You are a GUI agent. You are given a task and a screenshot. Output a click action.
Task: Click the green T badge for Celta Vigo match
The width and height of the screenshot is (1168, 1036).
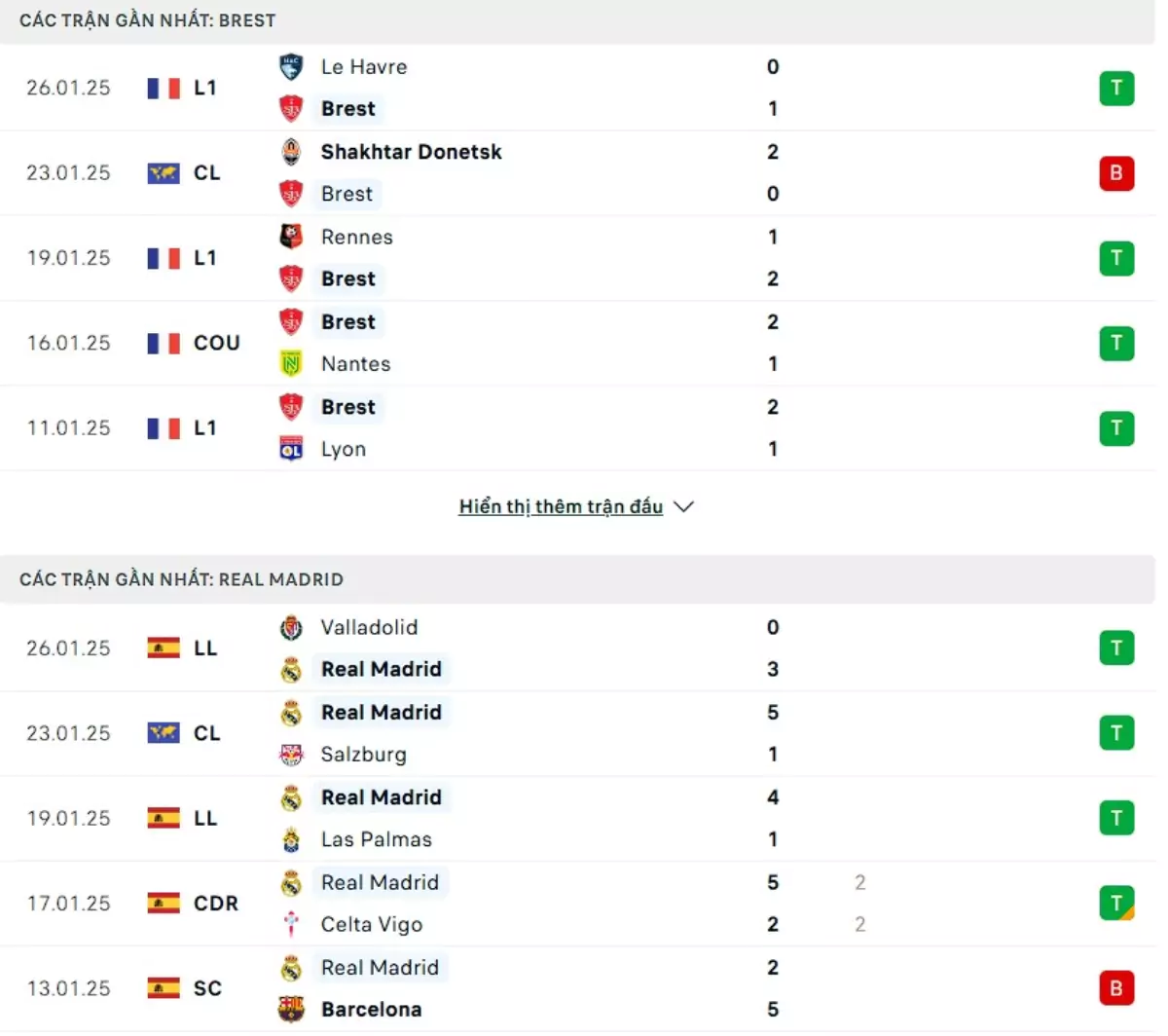(x=1116, y=904)
